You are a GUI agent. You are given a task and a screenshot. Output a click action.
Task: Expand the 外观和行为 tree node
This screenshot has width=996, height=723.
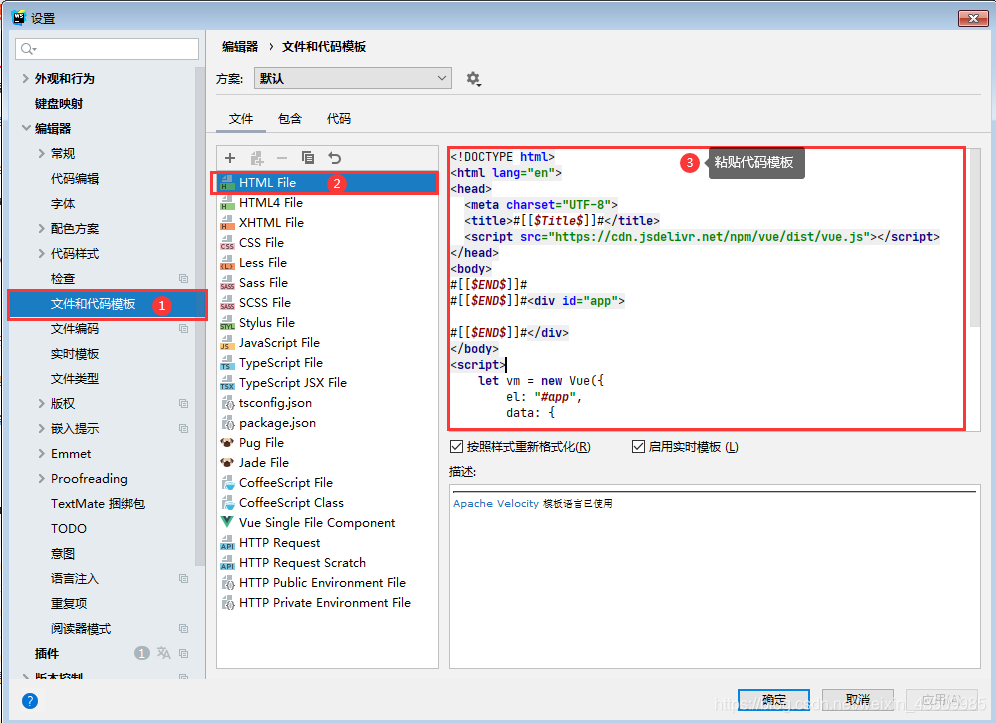click(x=25, y=78)
